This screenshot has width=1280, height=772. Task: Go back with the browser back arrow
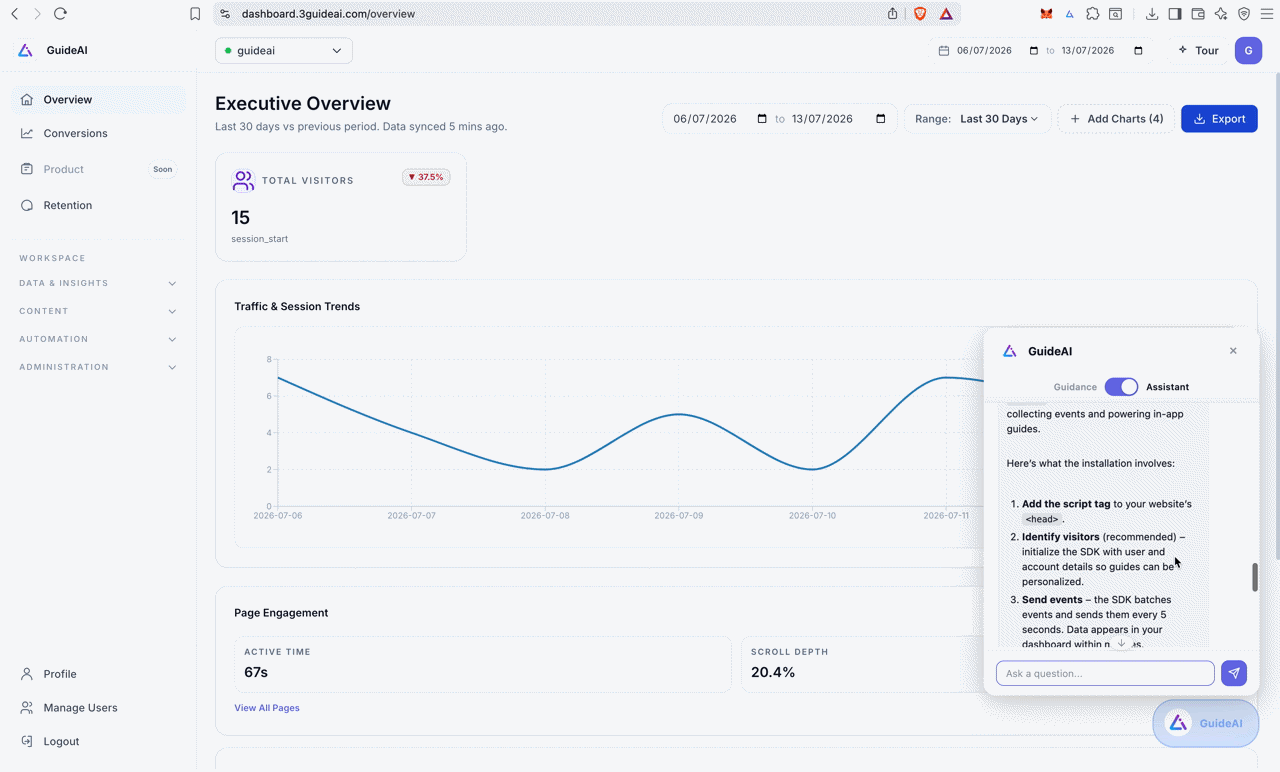coord(14,14)
